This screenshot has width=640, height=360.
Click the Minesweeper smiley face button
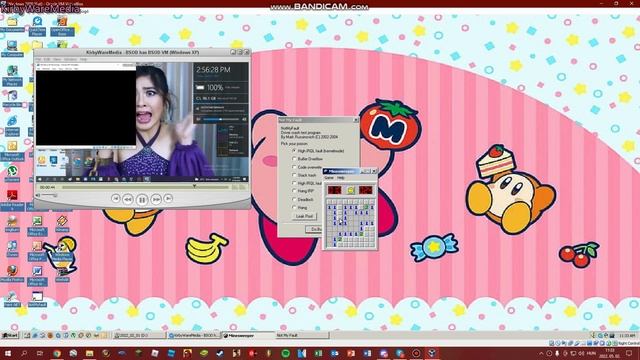coord(351,190)
